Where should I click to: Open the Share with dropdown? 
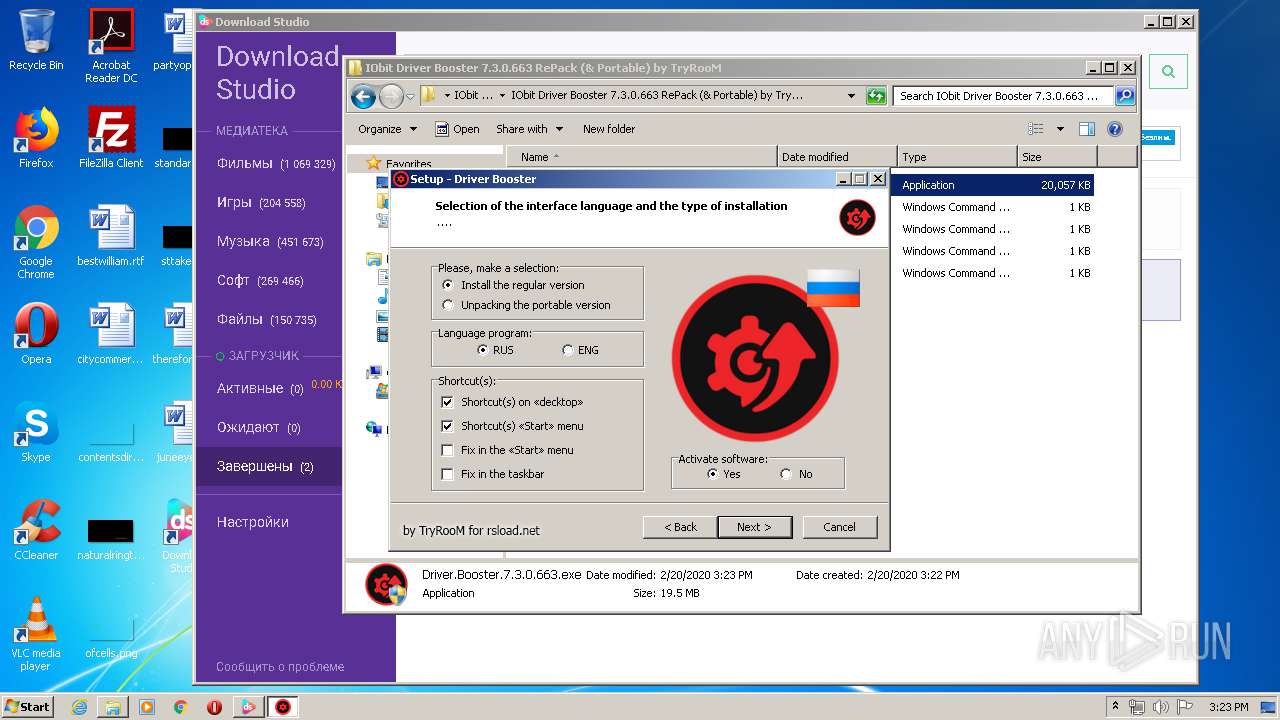tap(529, 129)
